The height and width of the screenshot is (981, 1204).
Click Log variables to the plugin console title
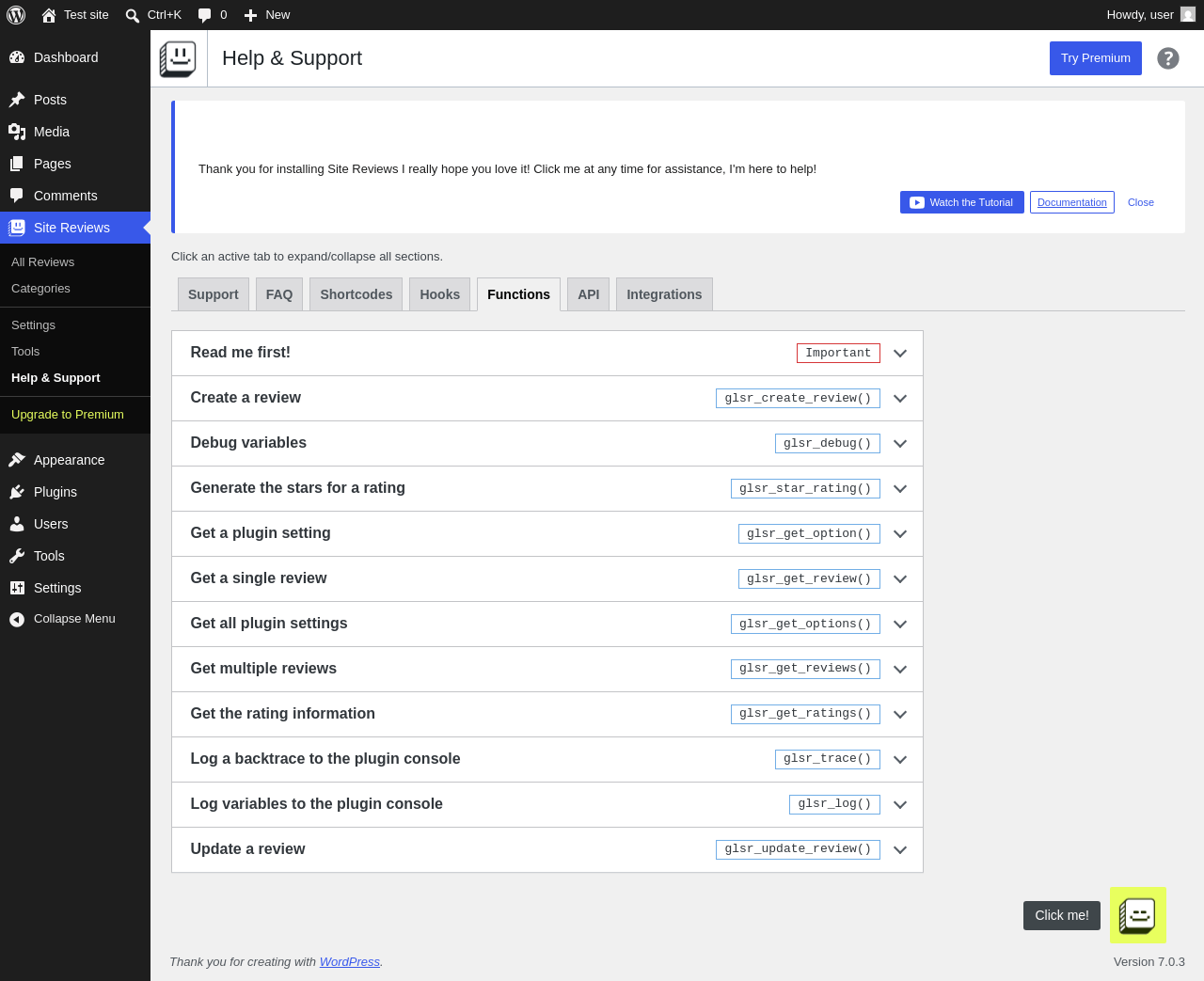(316, 804)
